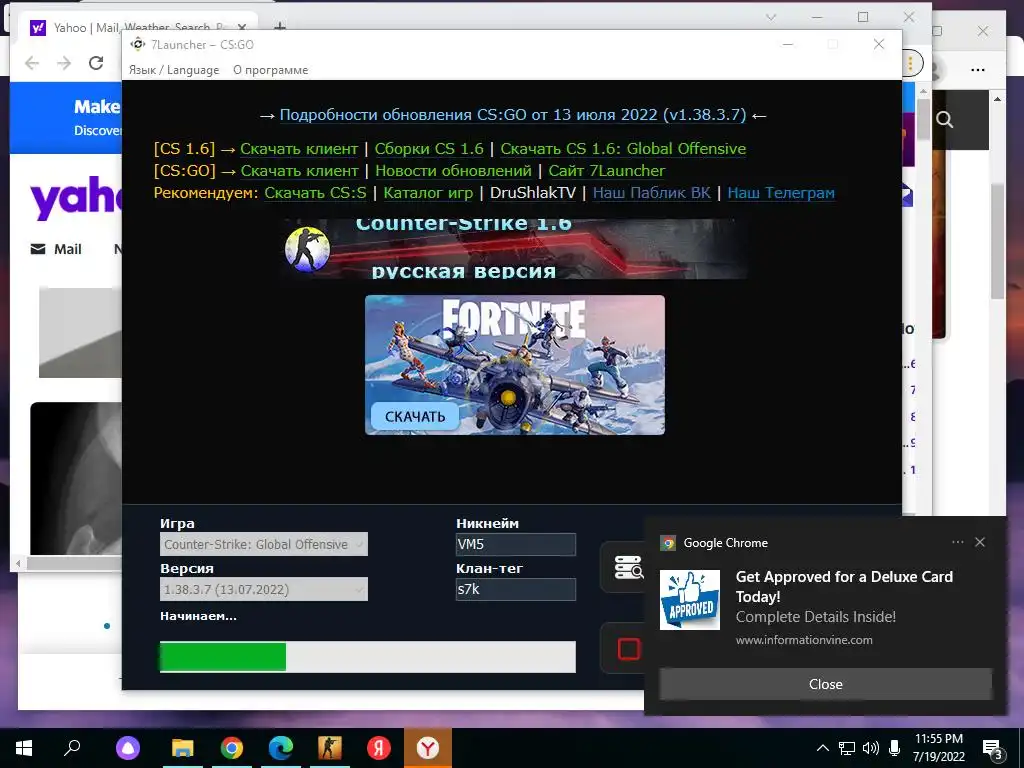Open the Язык / Language menu
1024x768 pixels.
174,70
